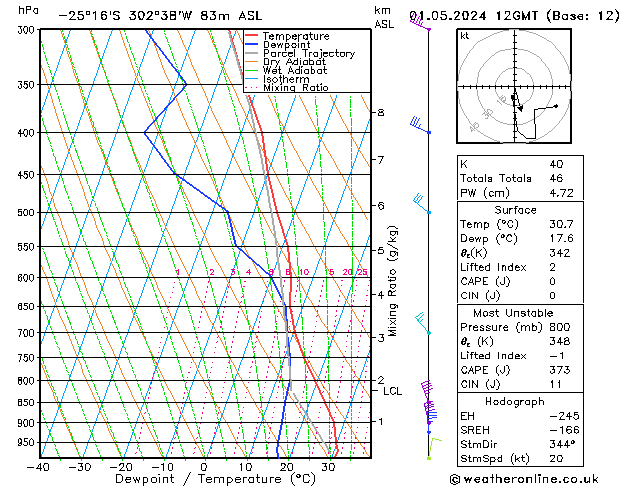The height and width of the screenshot is (486, 629).
Task: Click the 8 km altitude tick label
Action: tap(381, 113)
